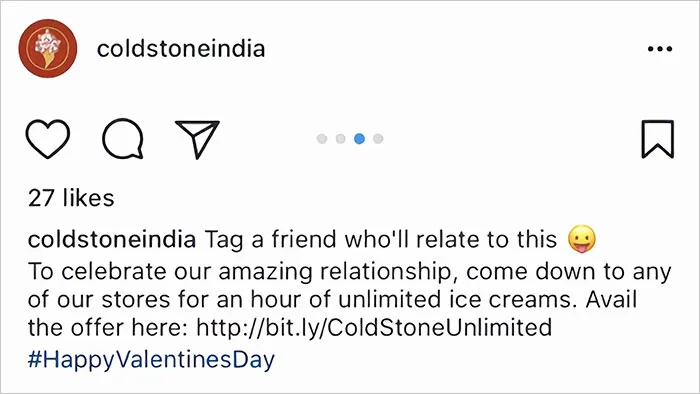Share post using the paper plane icon
The height and width of the screenshot is (394, 700).
coord(197,139)
